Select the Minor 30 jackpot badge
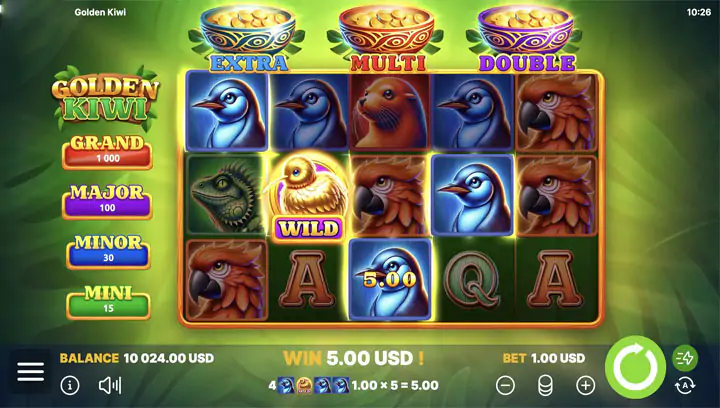The image size is (720, 408). click(x=108, y=252)
